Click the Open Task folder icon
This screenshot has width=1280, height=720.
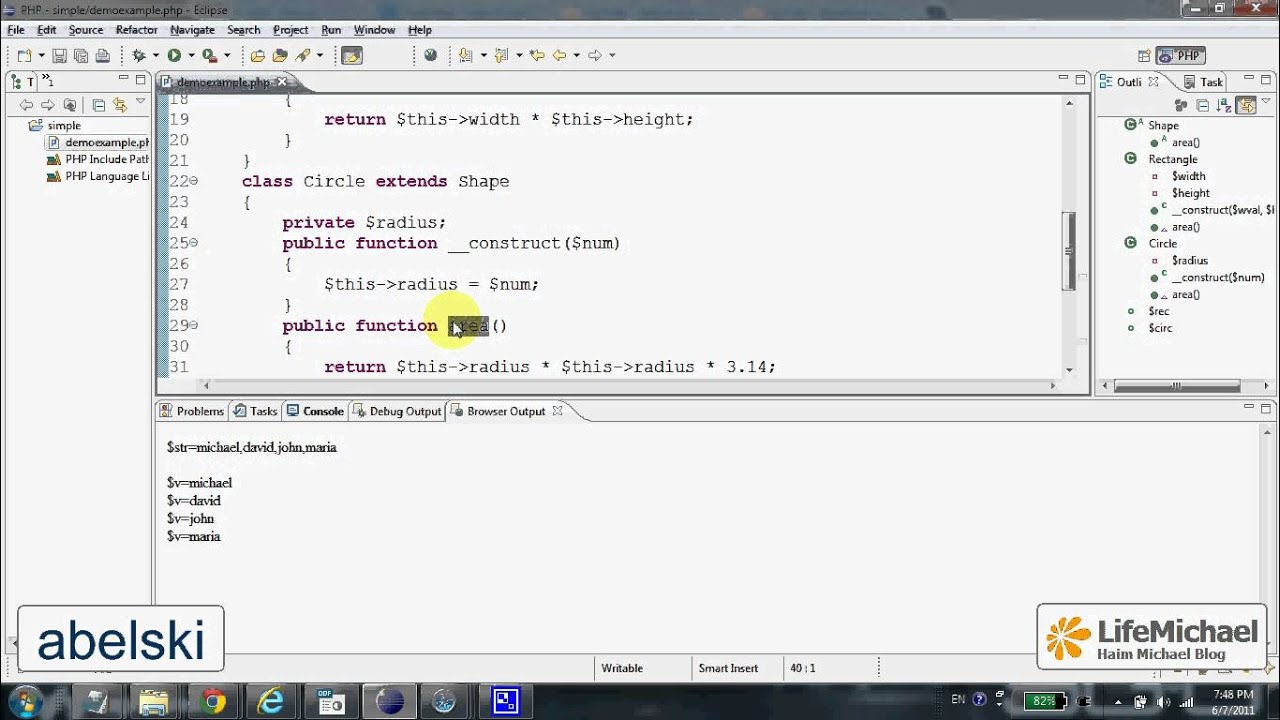click(x=280, y=56)
